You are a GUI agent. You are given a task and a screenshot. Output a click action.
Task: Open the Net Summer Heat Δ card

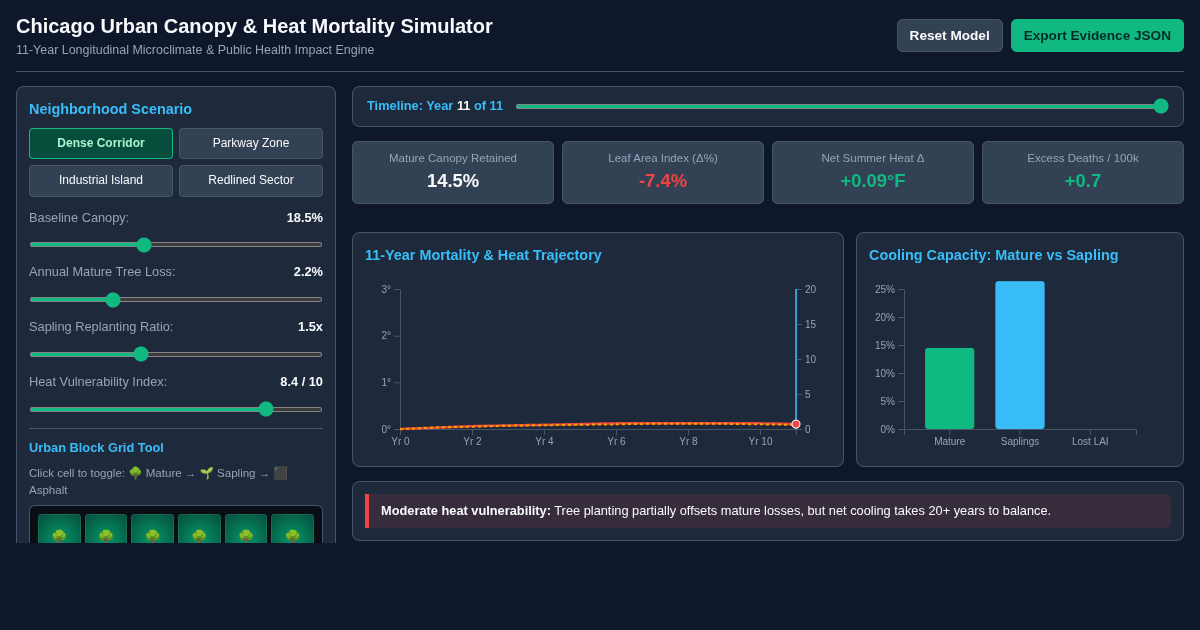(x=873, y=172)
